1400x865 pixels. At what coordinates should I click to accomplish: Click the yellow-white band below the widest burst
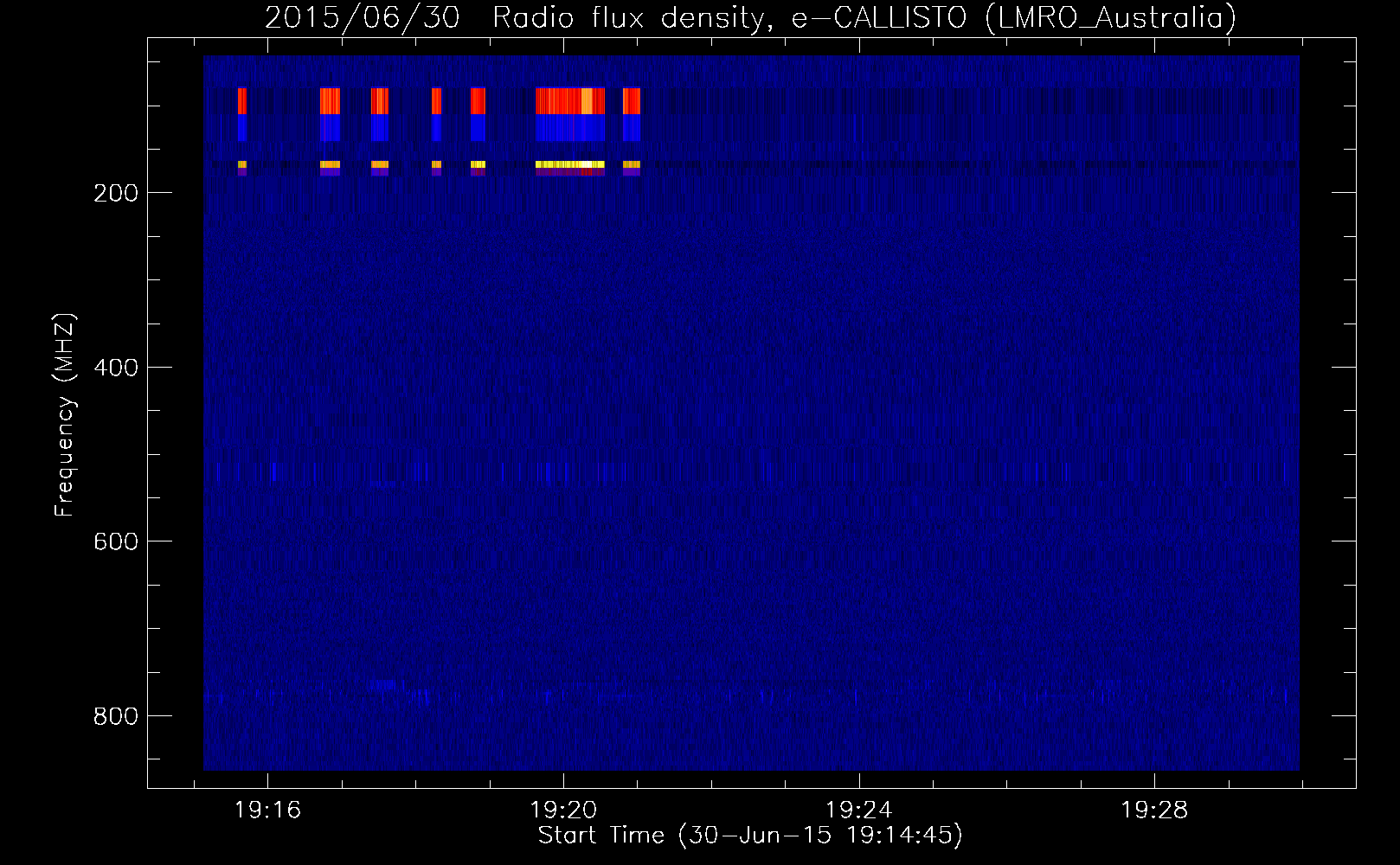[570, 164]
